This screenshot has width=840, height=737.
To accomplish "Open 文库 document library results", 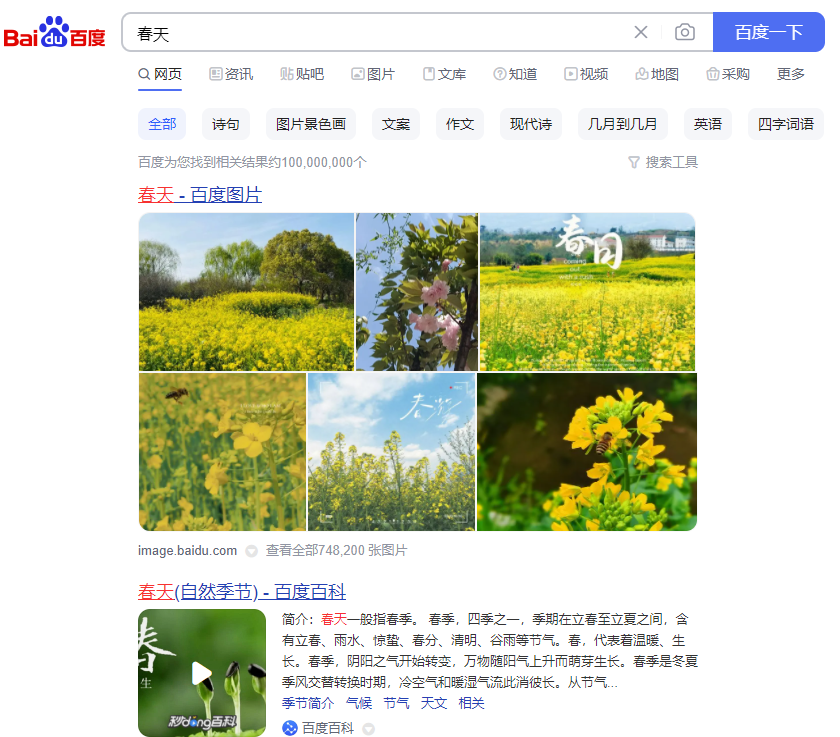I will point(444,73).
